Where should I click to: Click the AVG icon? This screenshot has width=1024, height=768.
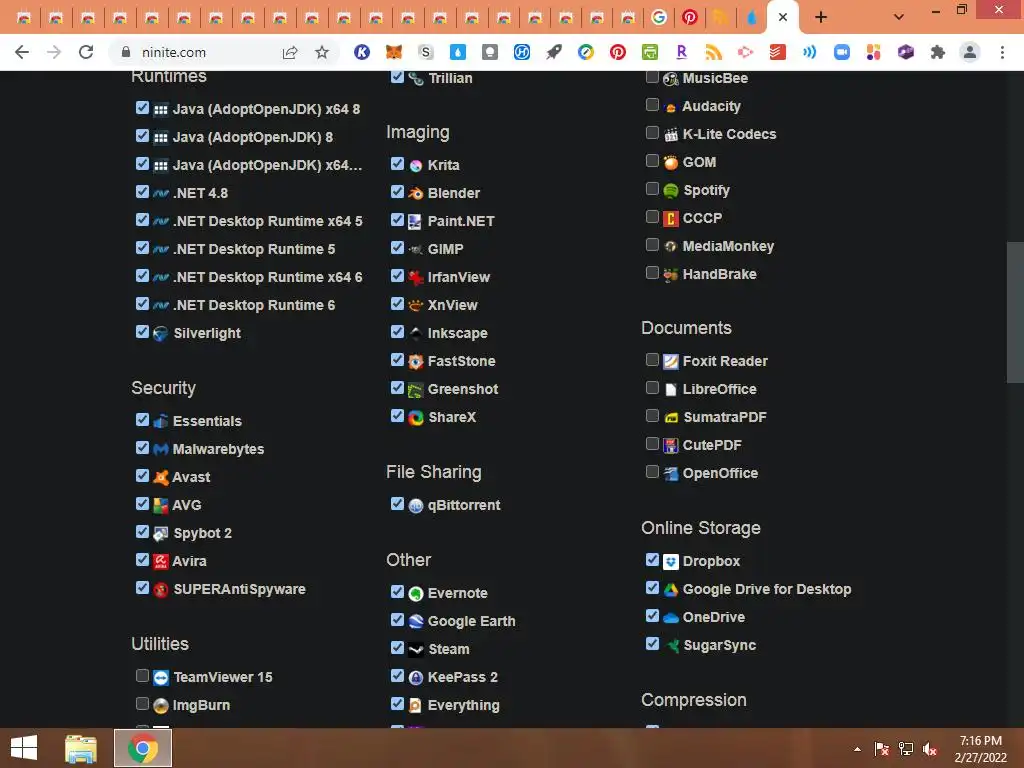[161, 505]
